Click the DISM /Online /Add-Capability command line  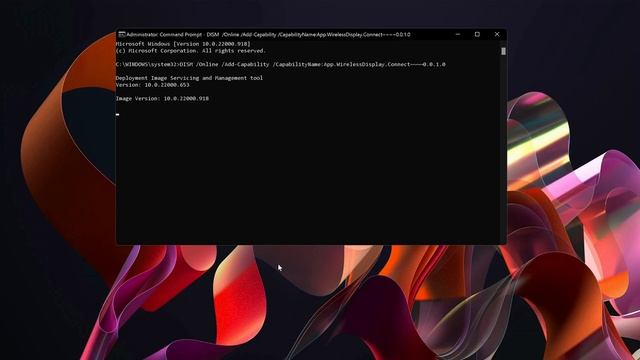point(281,64)
